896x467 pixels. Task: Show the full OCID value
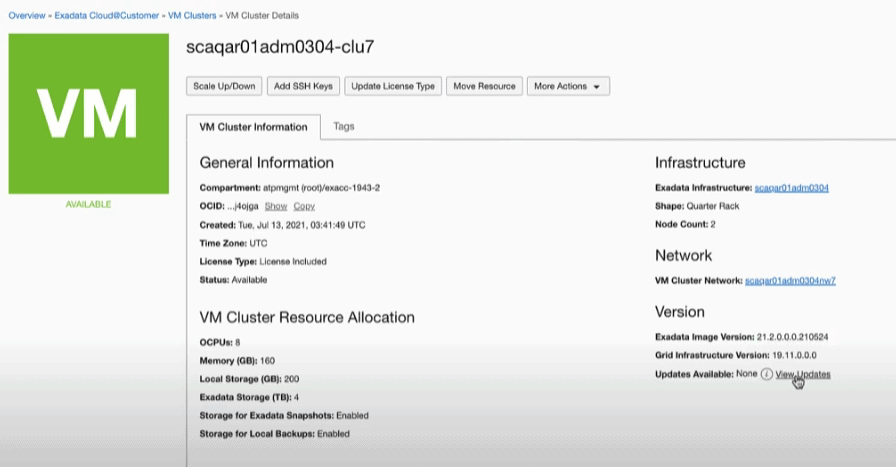[275, 206]
